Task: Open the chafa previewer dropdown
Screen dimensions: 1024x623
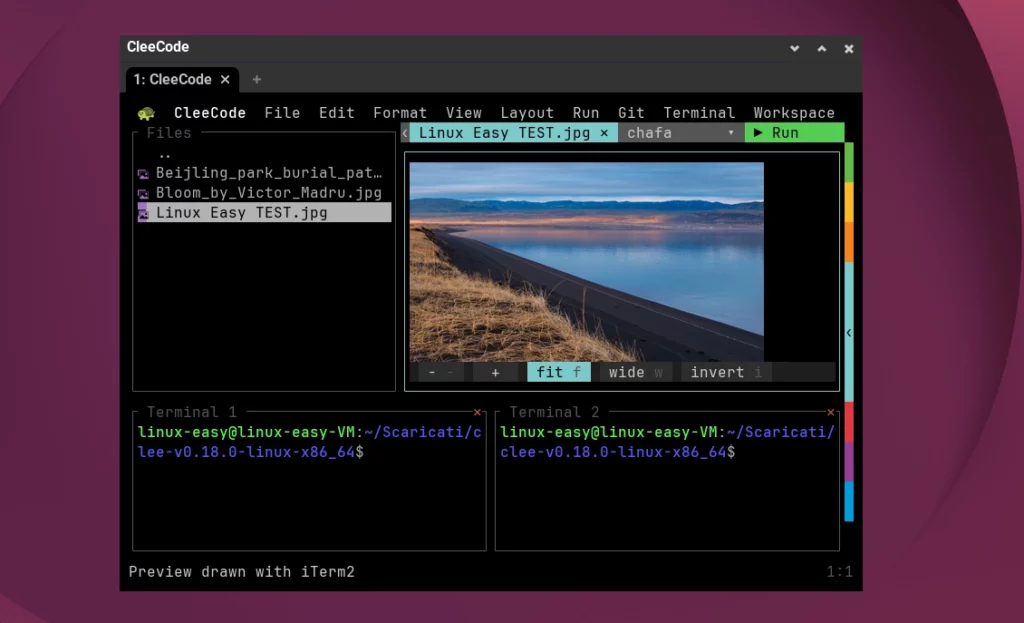Action: coord(680,133)
